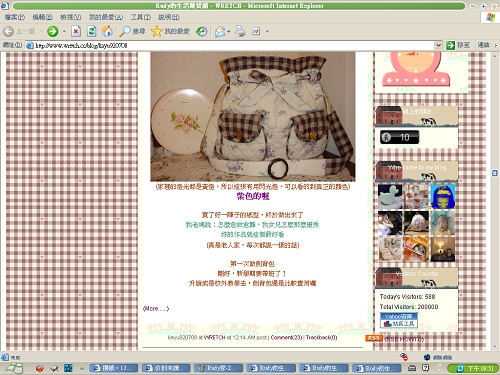
Task: Click the Total Visitors count text
Action: coord(409,307)
